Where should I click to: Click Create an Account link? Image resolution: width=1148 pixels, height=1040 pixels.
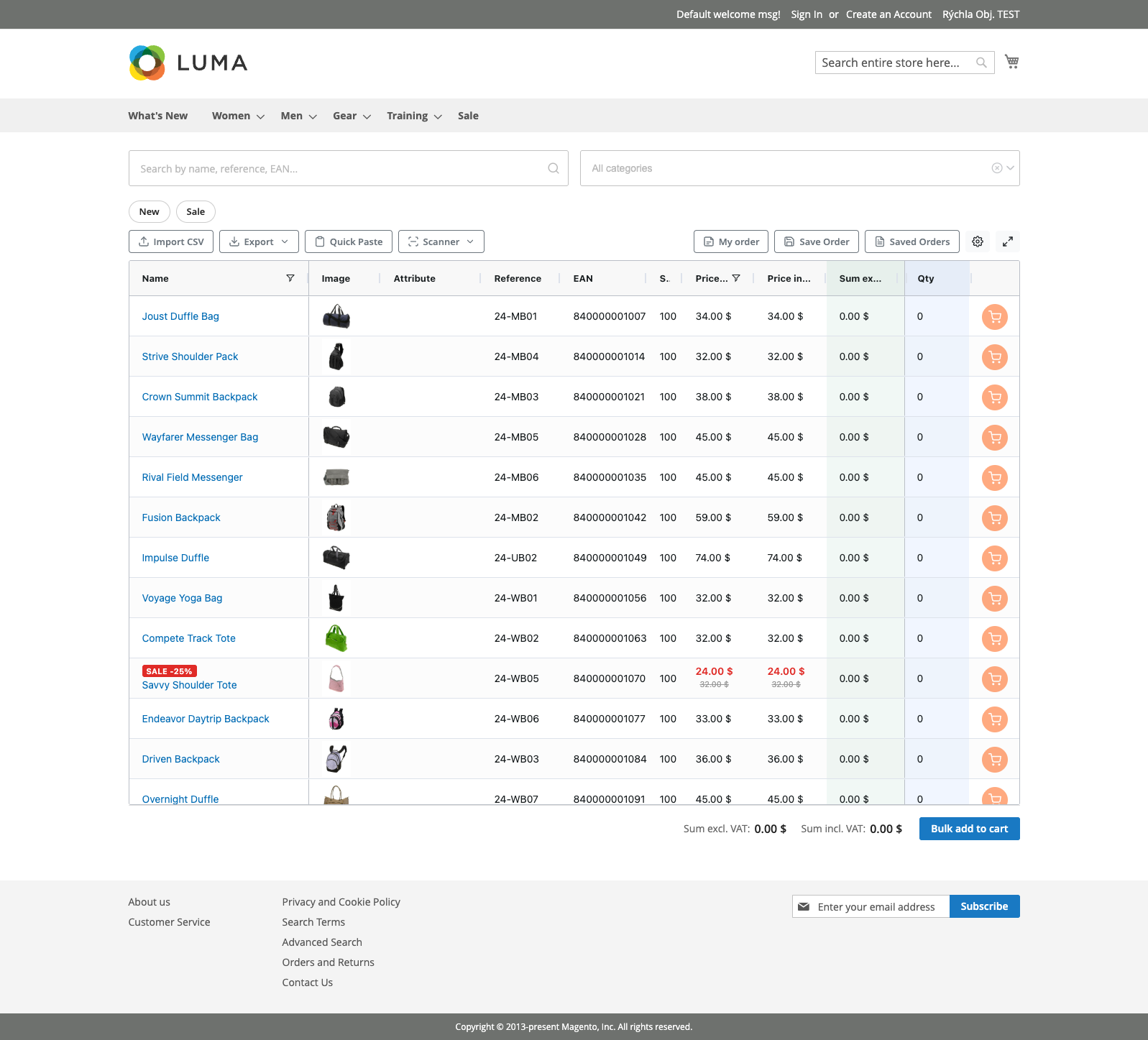[888, 14]
